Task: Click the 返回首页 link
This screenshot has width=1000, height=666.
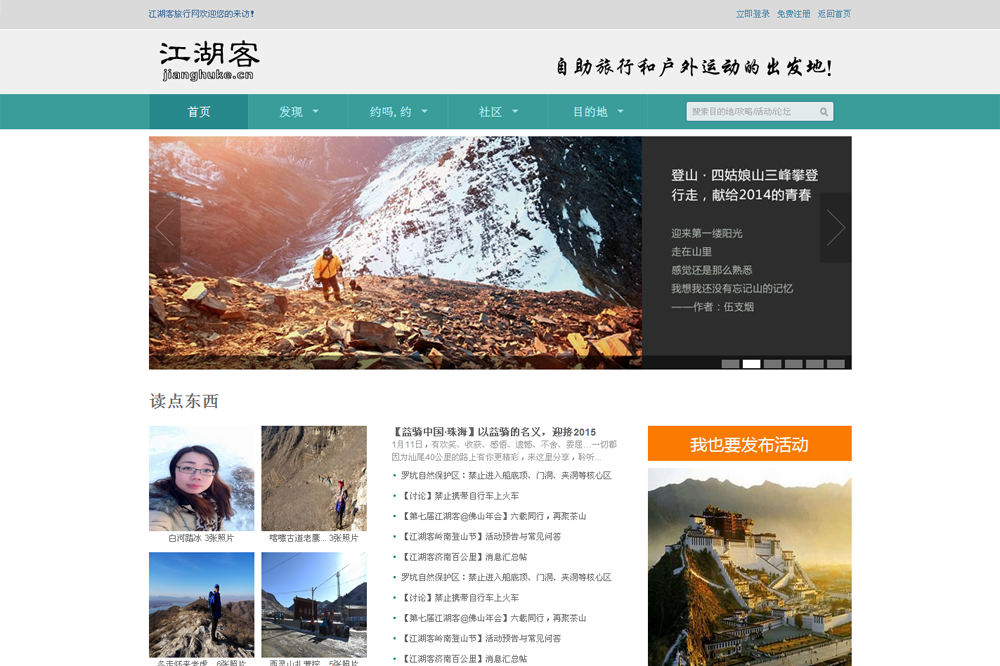Action: 834,14
